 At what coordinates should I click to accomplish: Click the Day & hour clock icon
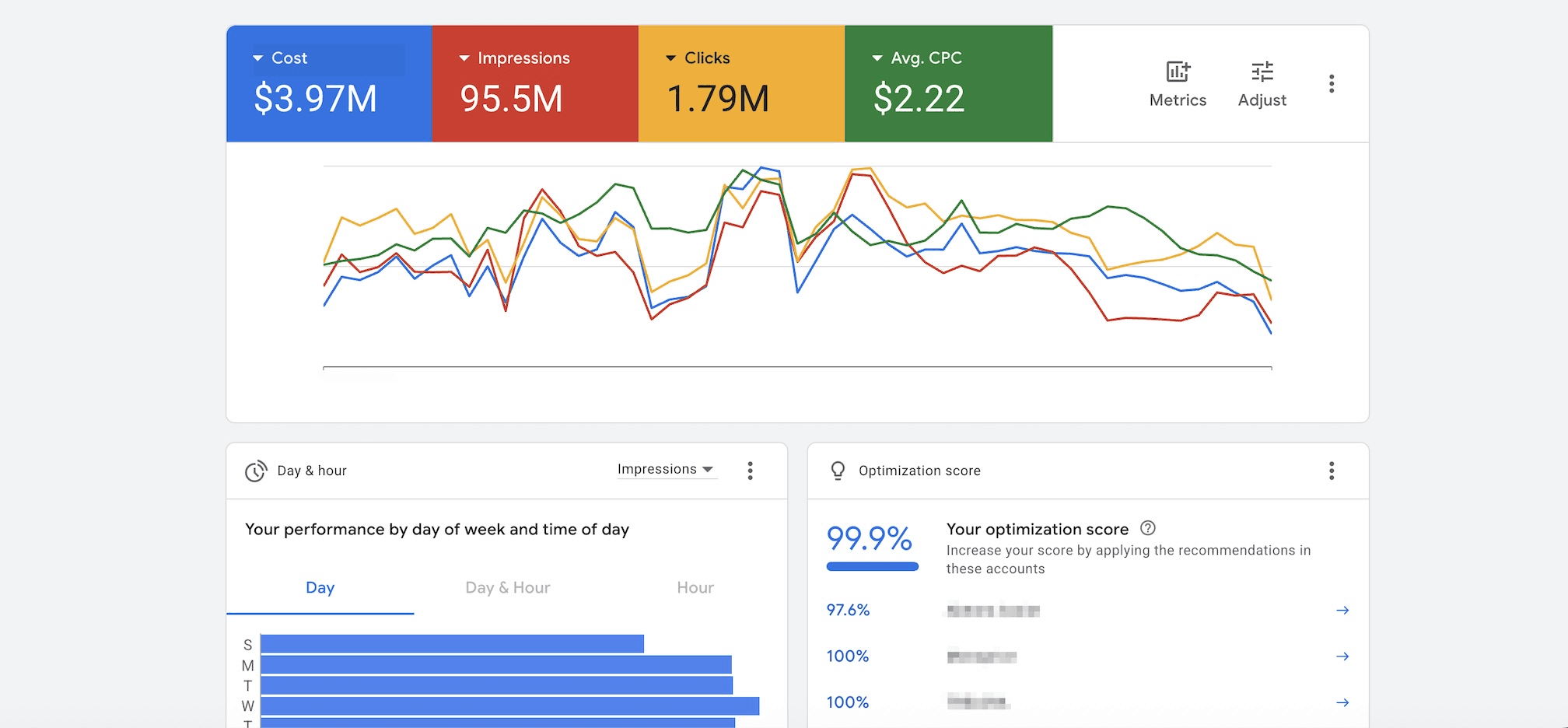pyautogui.click(x=256, y=471)
